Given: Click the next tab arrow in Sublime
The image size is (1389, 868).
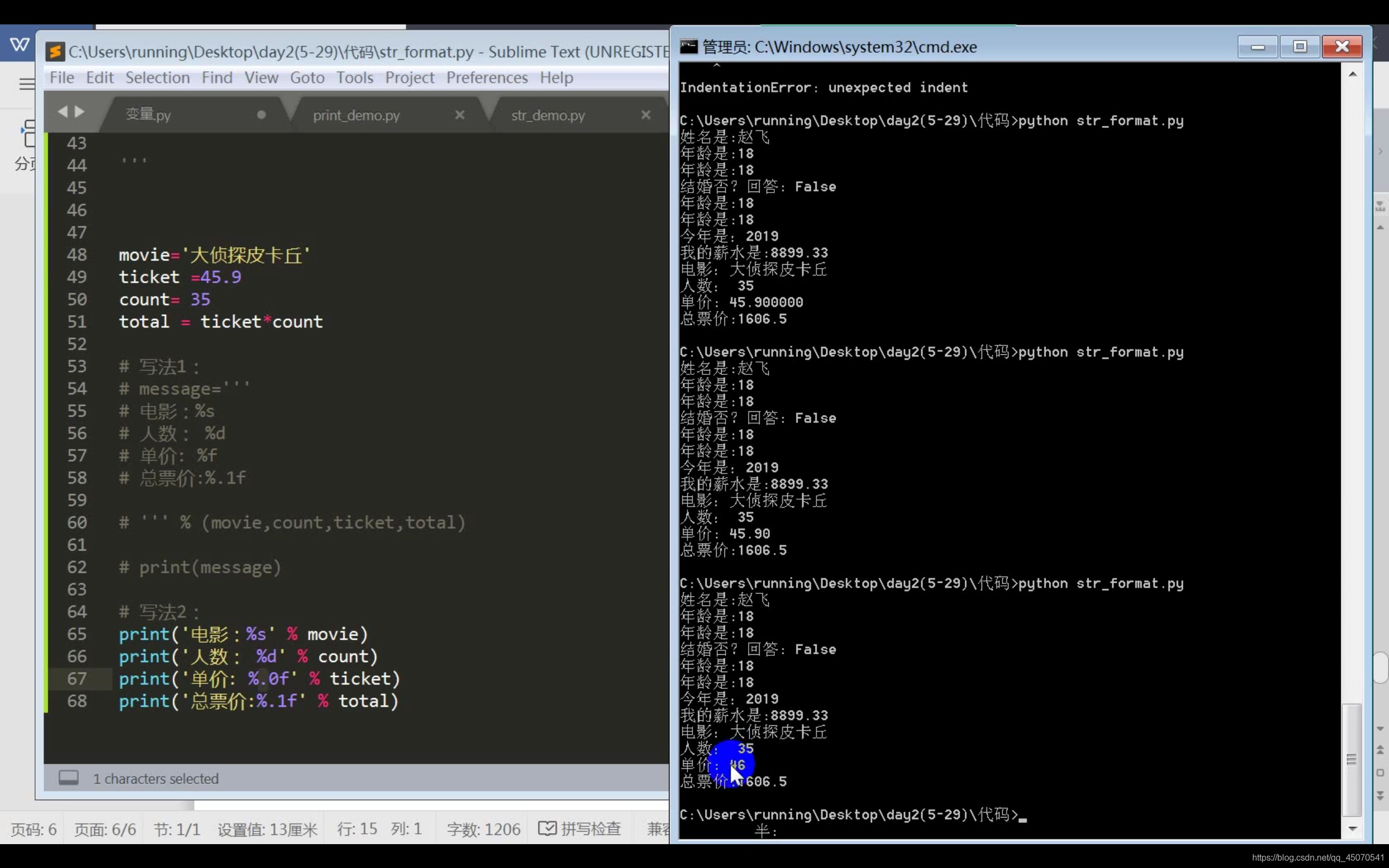Looking at the screenshot, I should [x=80, y=111].
